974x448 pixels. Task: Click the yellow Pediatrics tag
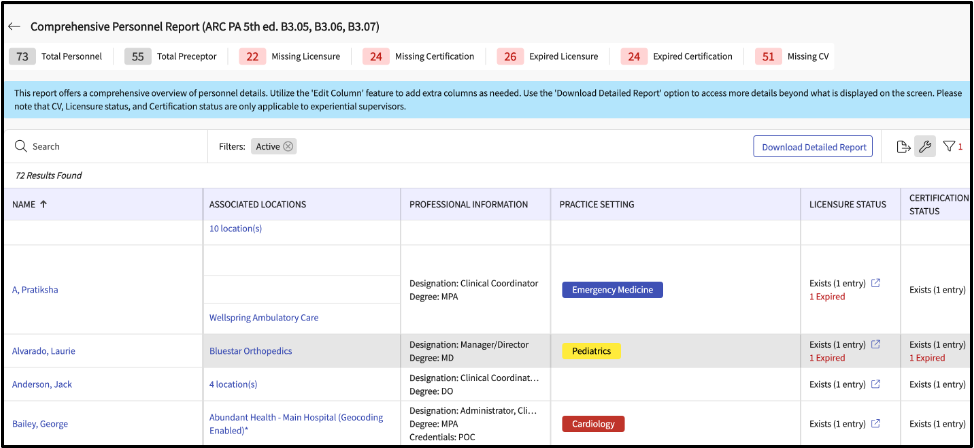[x=591, y=351]
